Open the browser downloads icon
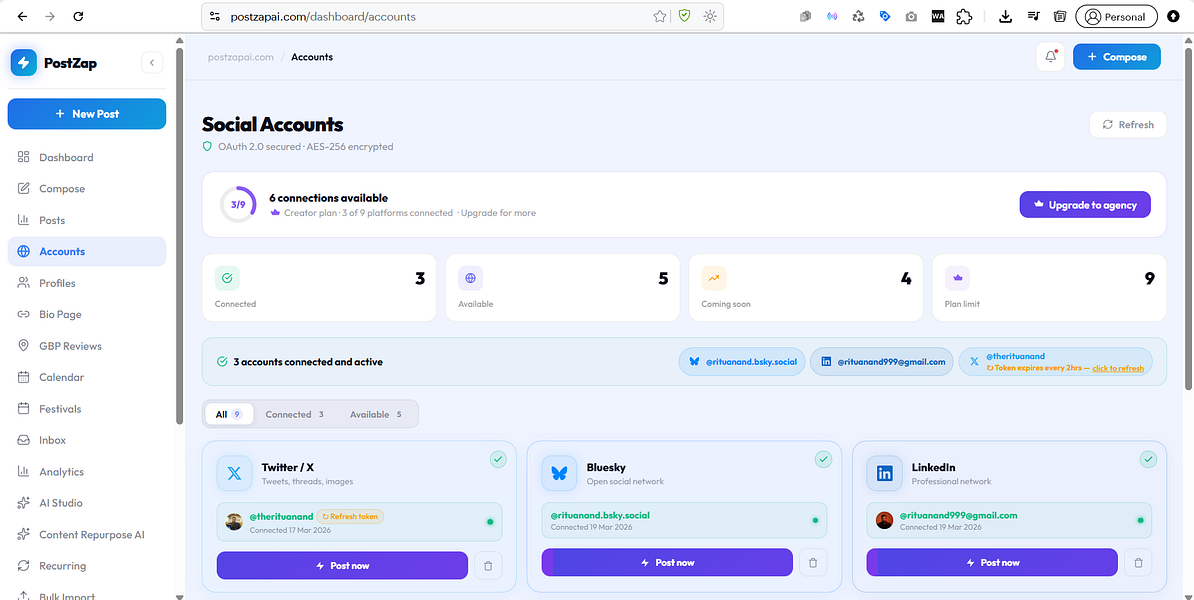 1005,16
